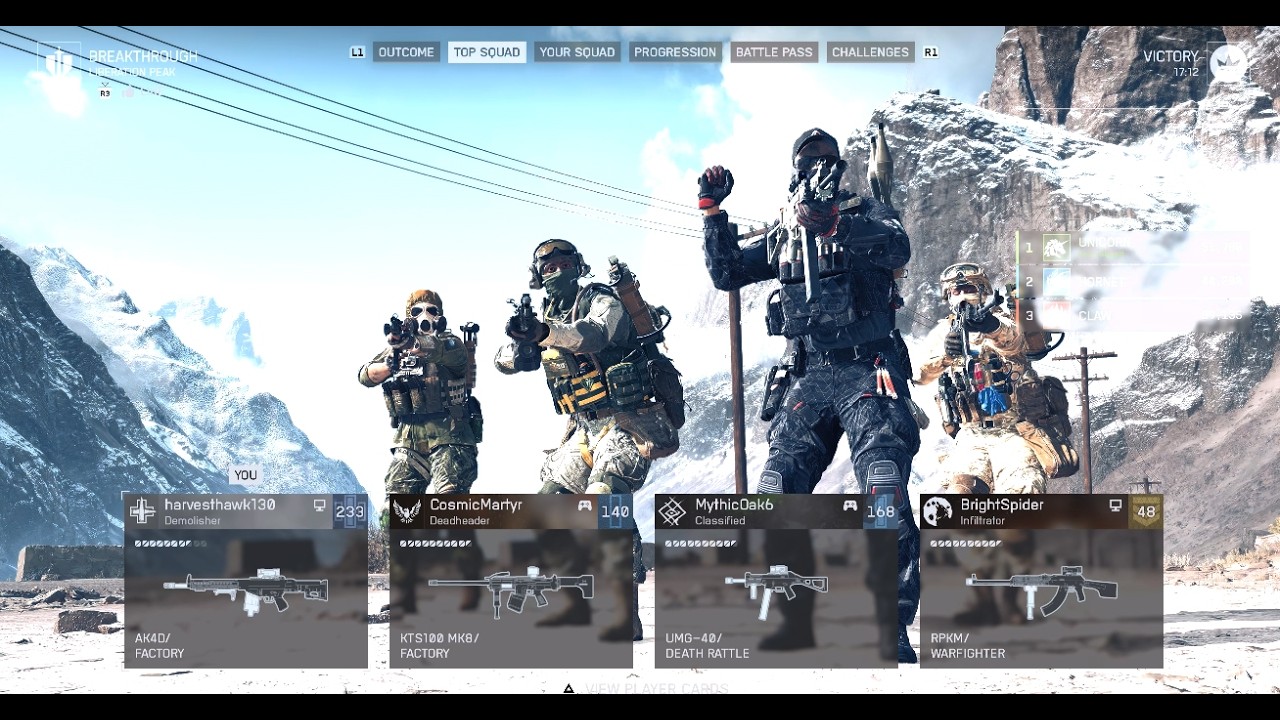This screenshot has width=1280, height=720.
Task: Go to the BATTLE PASS tab
Action: coord(774,52)
